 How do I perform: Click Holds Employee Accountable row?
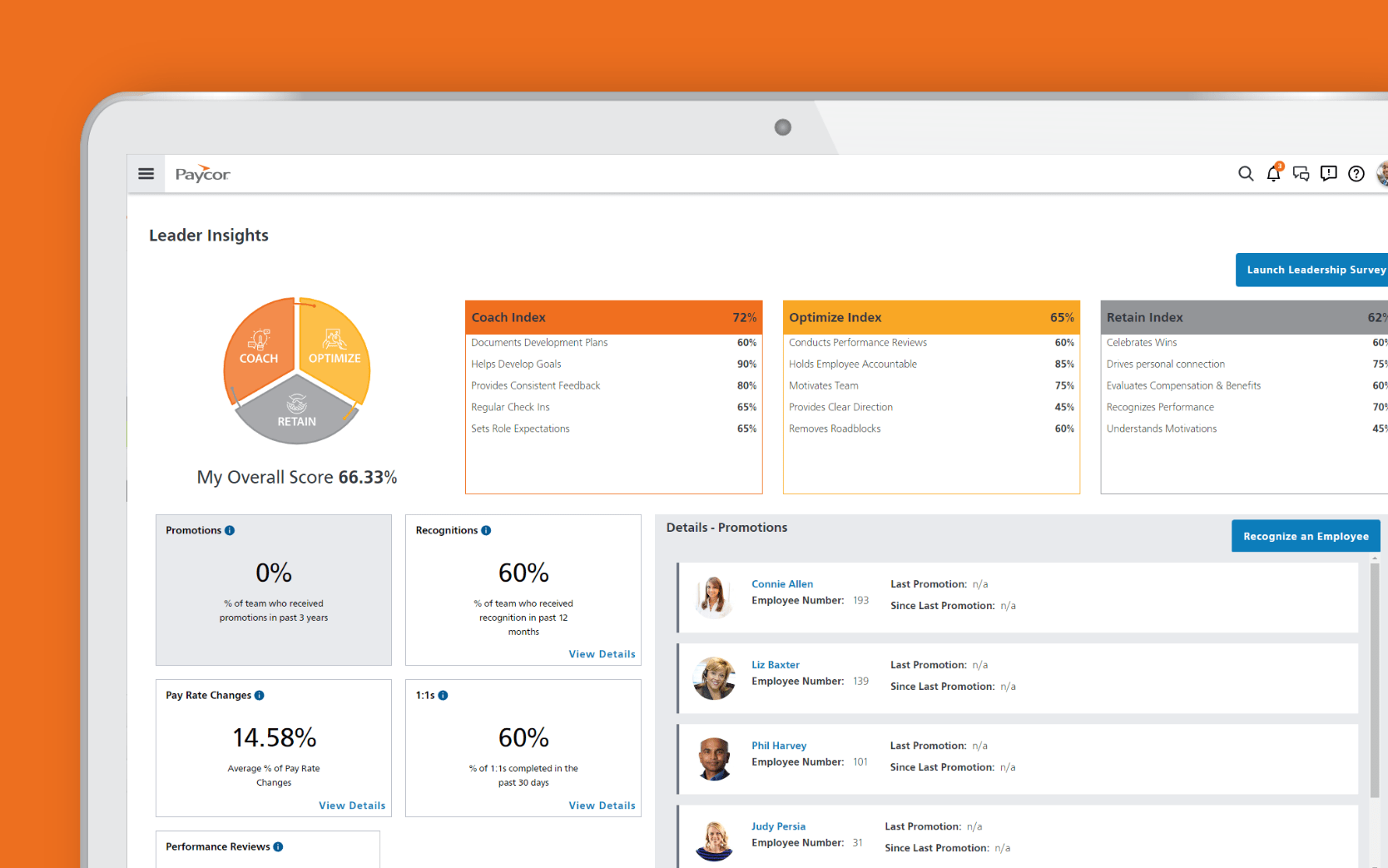931,365
